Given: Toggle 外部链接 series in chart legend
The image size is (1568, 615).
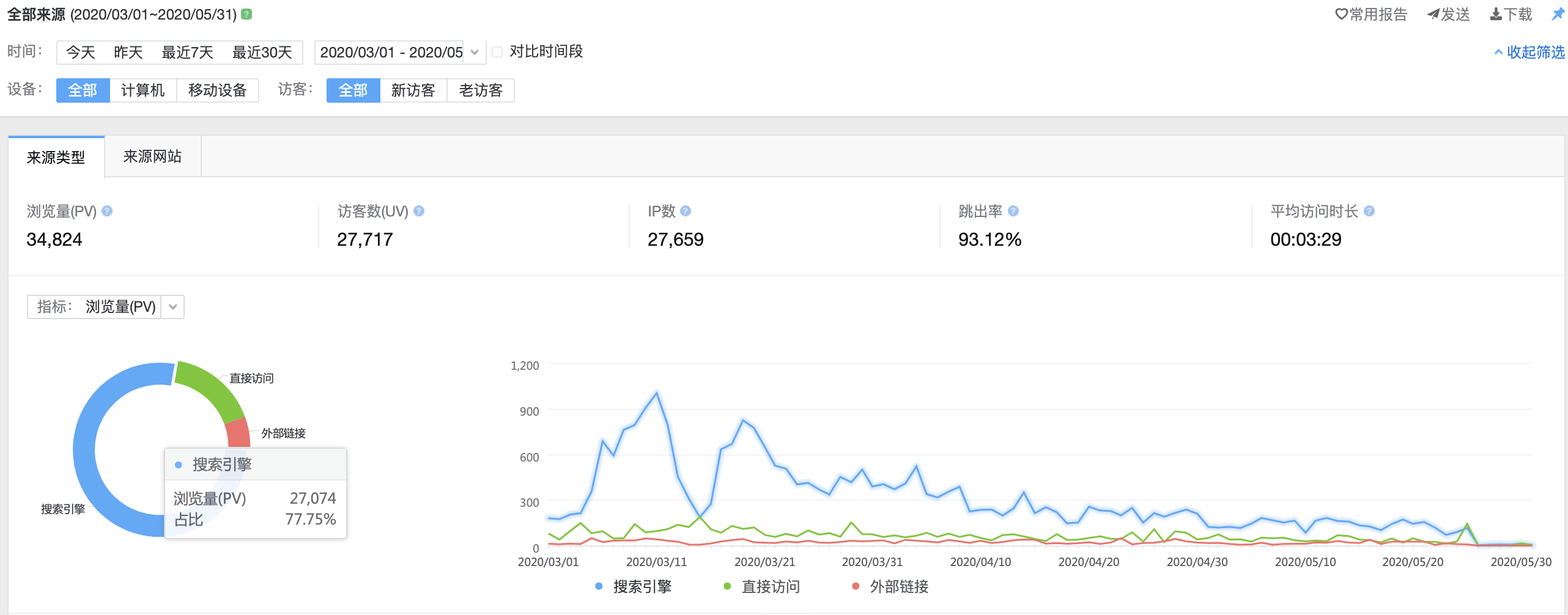Looking at the screenshot, I should pyautogui.click(x=890, y=586).
